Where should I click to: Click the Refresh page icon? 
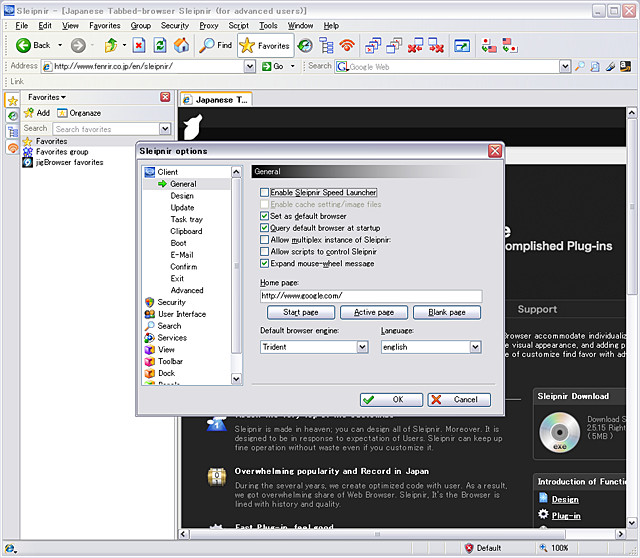160,45
